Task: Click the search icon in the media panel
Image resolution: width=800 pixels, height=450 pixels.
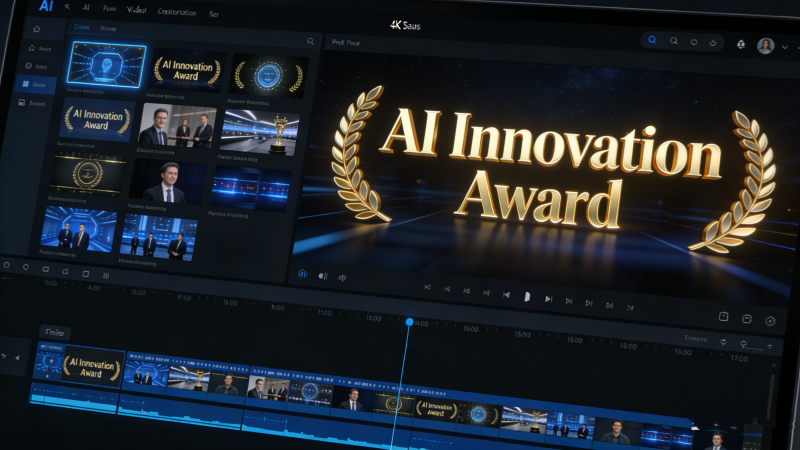Action: [x=311, y=42]
